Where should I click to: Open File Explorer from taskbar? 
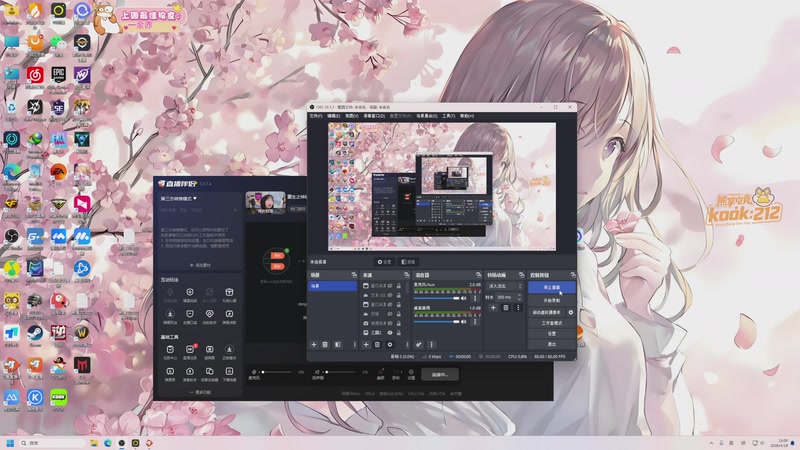tap(94, 443)
